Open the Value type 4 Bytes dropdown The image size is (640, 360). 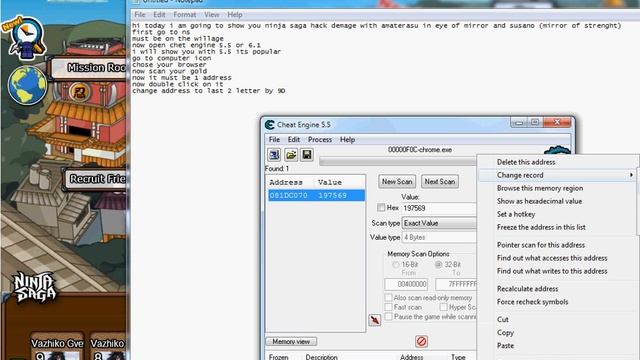coord(439,237)
